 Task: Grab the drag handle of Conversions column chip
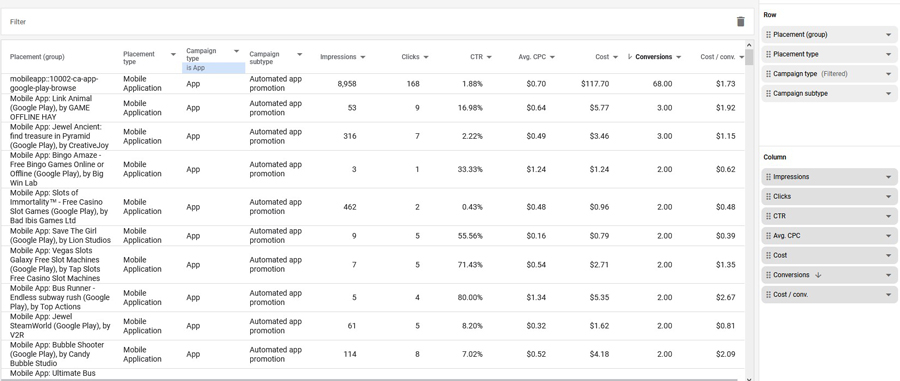tap(768, 275)
